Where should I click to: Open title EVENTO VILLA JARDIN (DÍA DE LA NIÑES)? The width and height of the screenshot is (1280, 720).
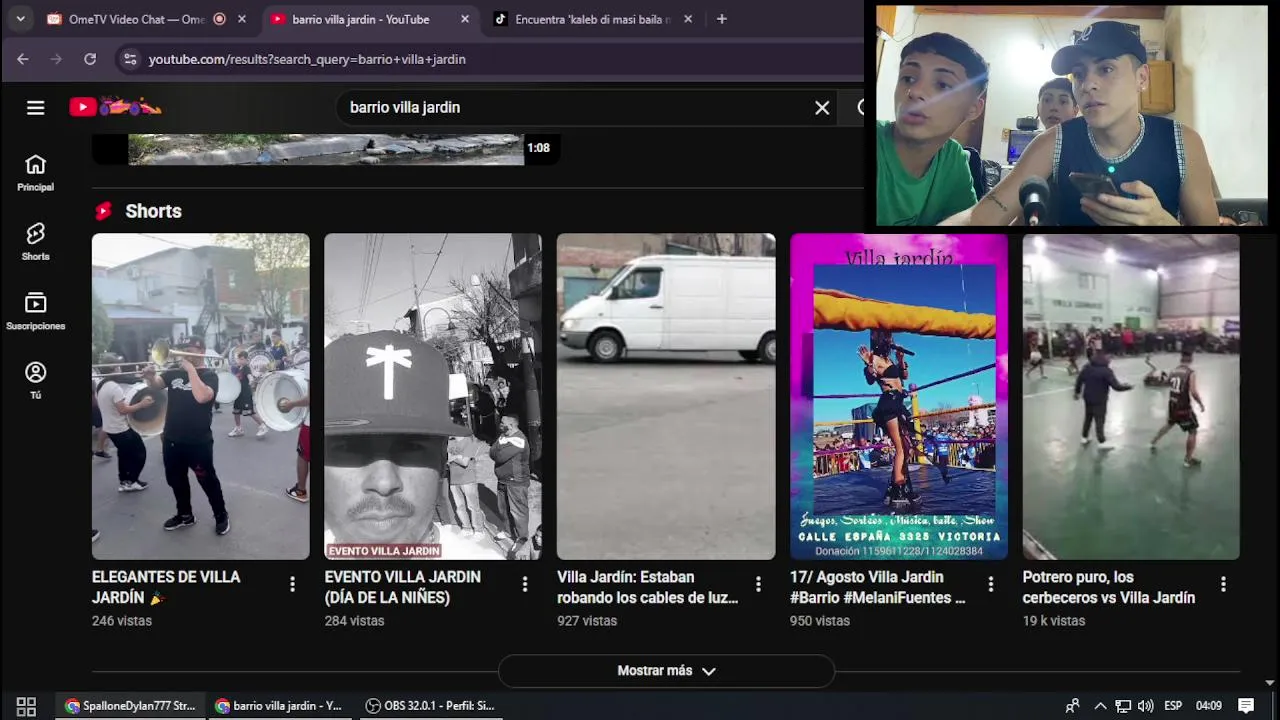[402, 587]
